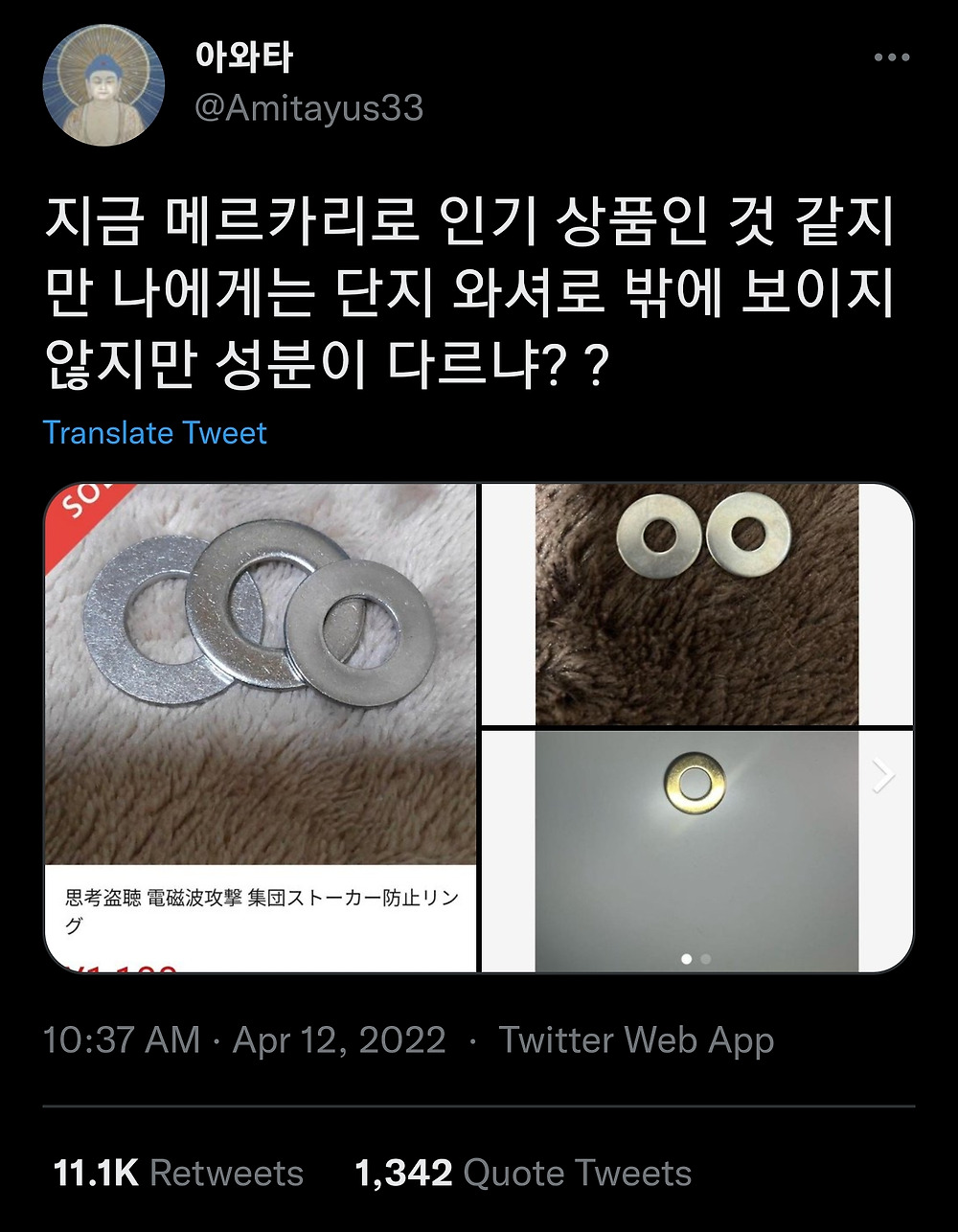Open the @Amitayus33 handle
Screen dimensions: 958x1232
coord(308,108)
